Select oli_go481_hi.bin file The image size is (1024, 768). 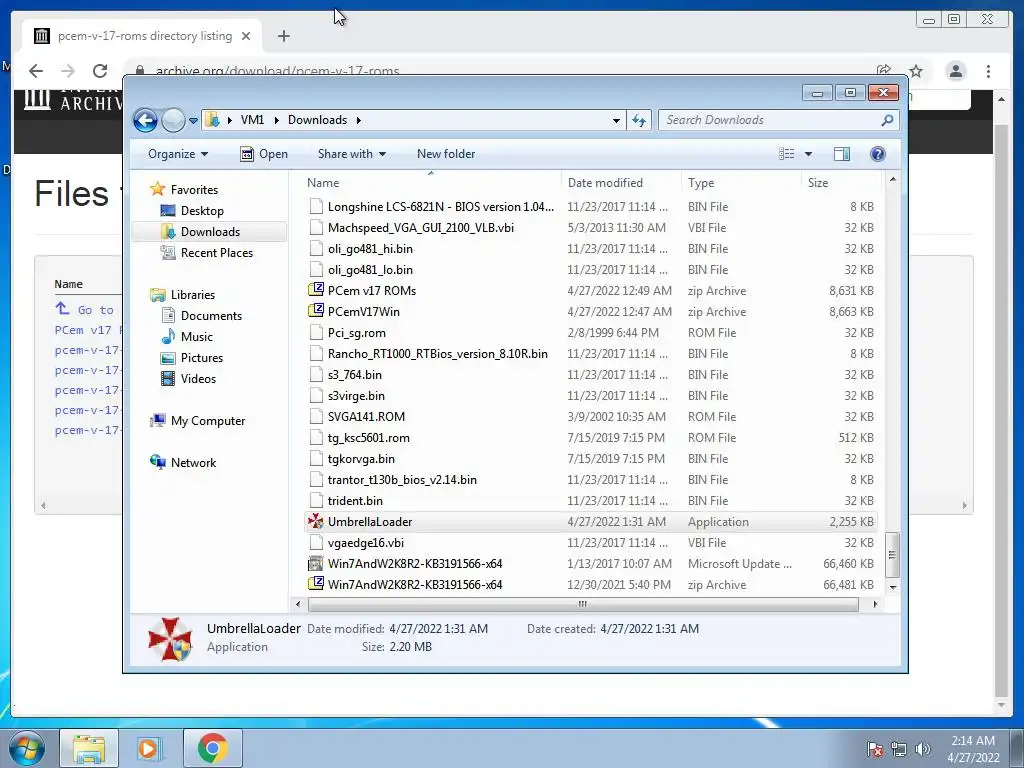370,249
